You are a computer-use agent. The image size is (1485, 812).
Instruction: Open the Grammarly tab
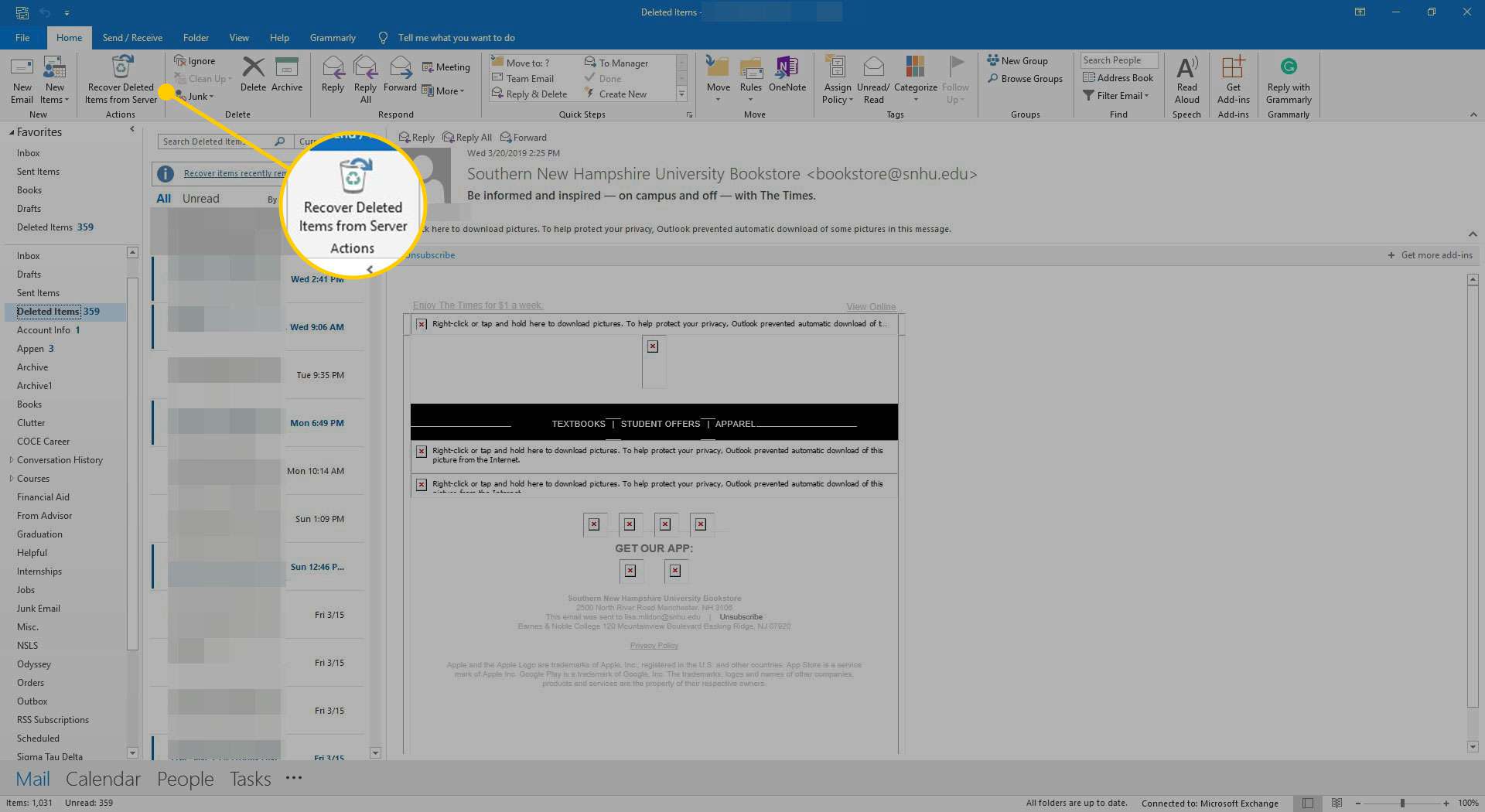tap(333, 37)
